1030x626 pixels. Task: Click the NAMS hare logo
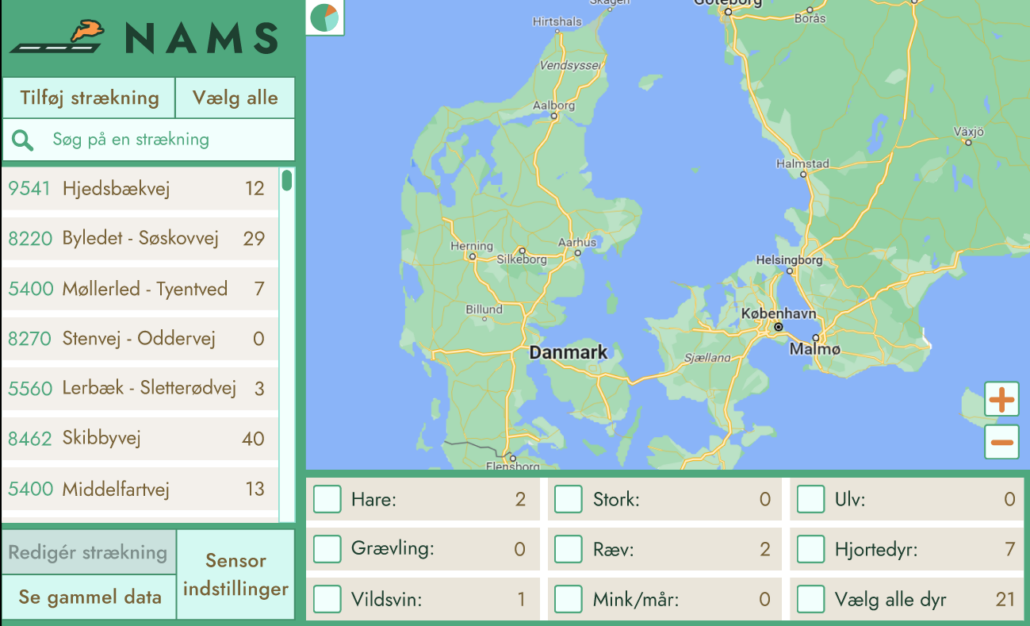(x=60, y=39)
